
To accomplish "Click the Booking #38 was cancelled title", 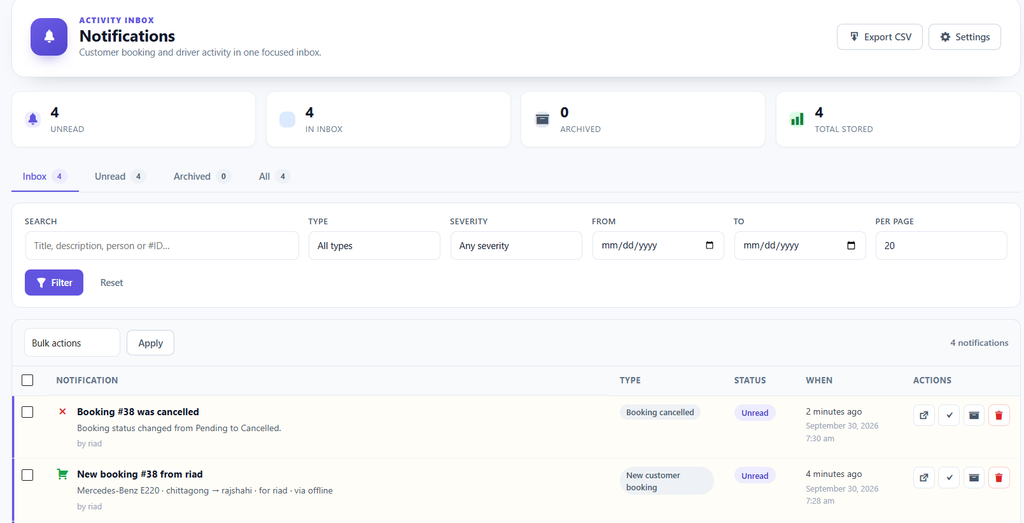I will pyautogui.click(x=138, y=412).
